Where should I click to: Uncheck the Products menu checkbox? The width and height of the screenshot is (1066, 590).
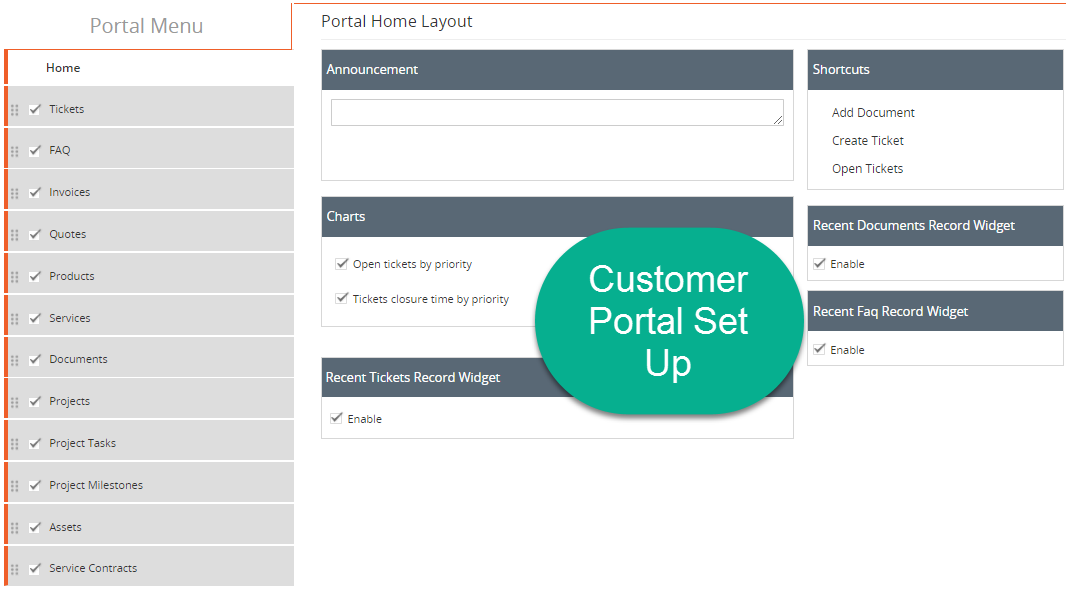pyautogui.click(x=35, y=276)
